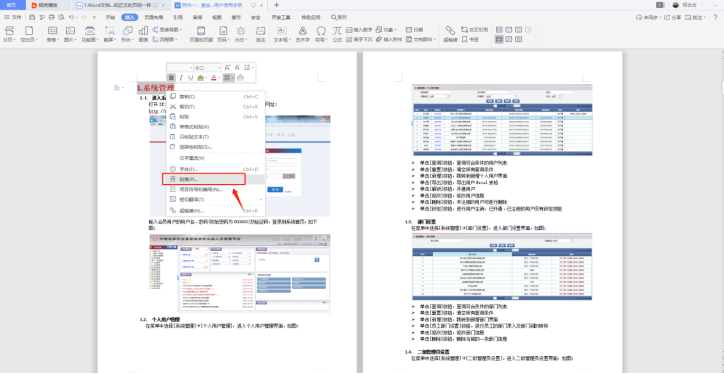Open the header and footer tool

pyautogui.click(x=201, y=34)
